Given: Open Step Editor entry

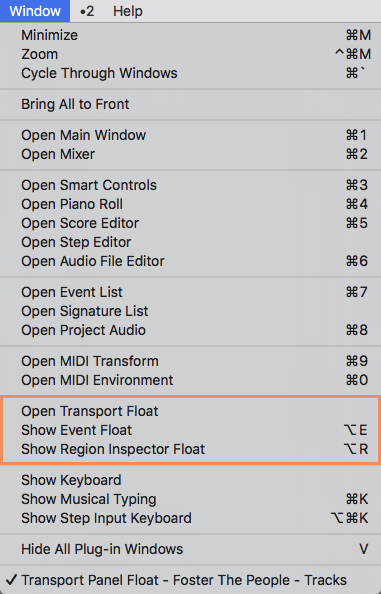Looking at the screenshot, I should point(190,242).
